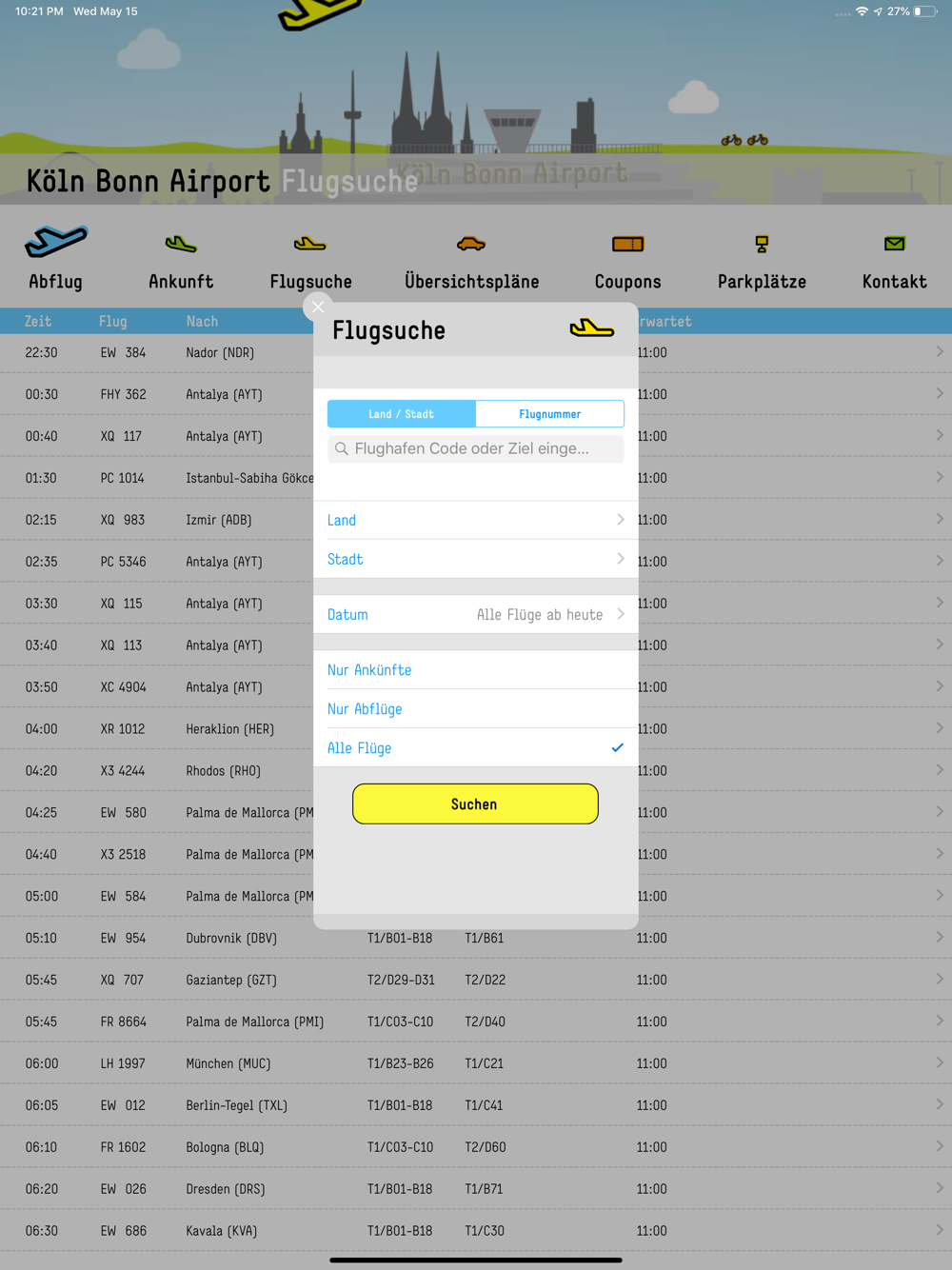This screenshot has width=952, height=1270.
Task: Tap the Übersichtspläne car icon
Action: [471, 244]
